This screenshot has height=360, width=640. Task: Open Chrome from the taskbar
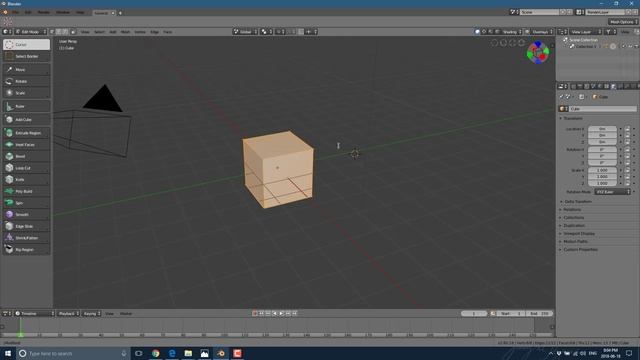coord(156,353)
